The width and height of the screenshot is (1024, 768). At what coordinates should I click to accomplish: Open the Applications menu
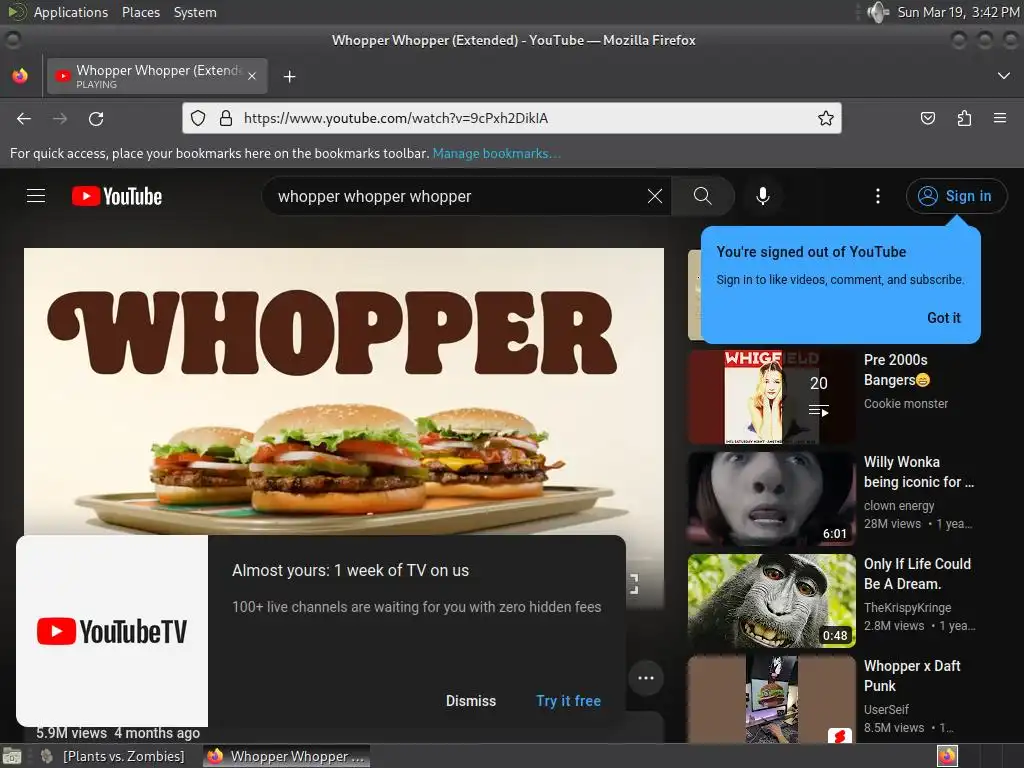[71, 12]
